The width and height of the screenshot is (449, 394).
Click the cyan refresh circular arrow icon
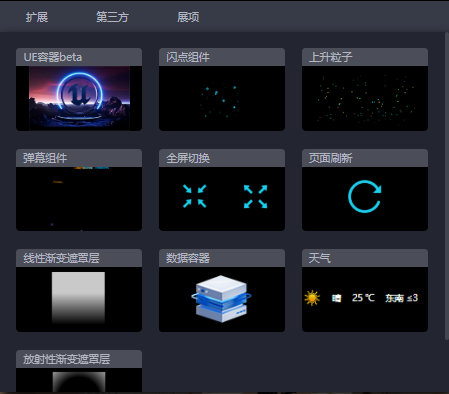(364, 196)
